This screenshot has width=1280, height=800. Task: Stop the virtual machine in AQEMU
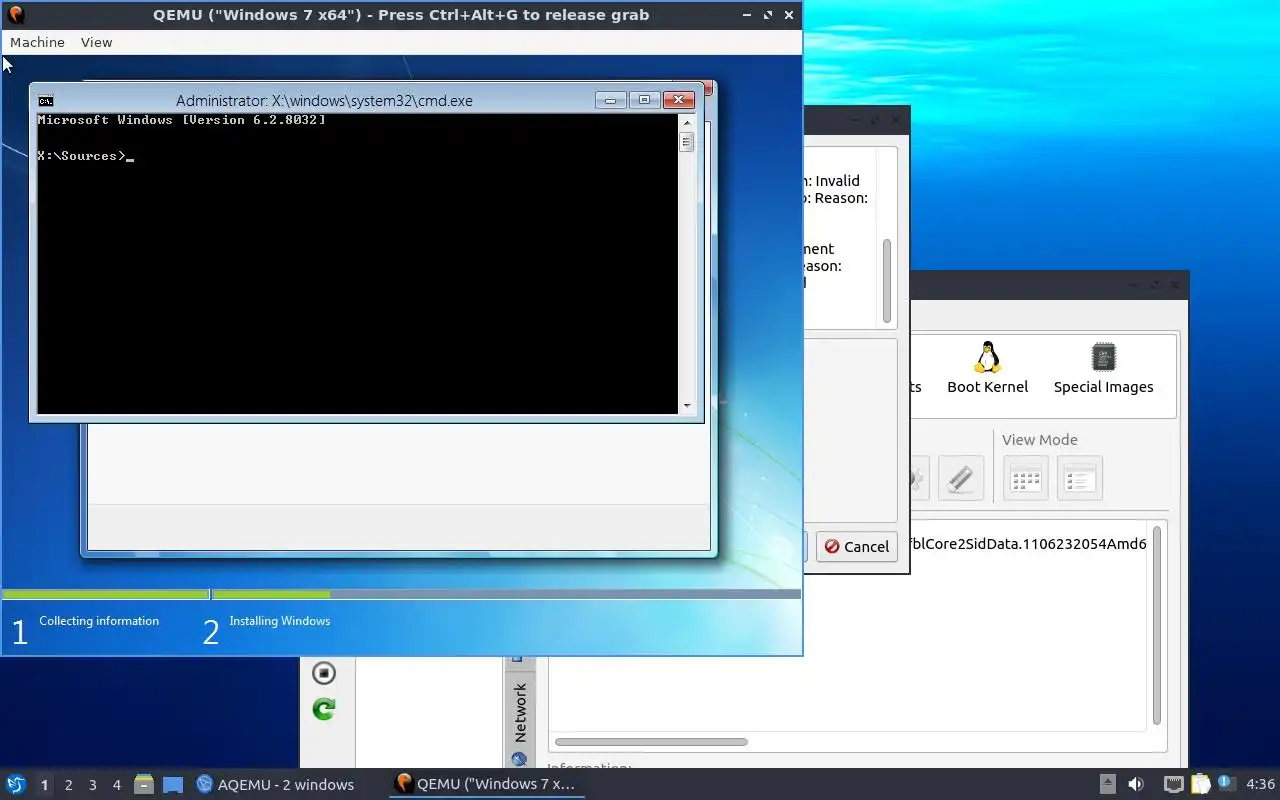coord(323,672)
